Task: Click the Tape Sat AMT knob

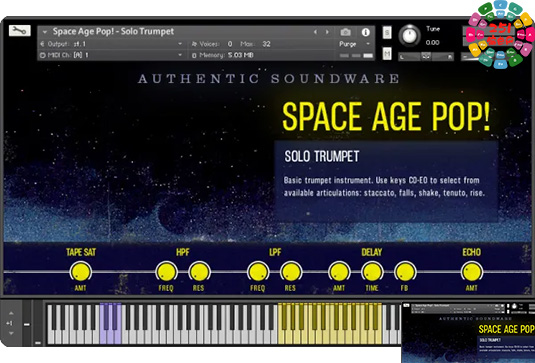Action: pos(81,272)
